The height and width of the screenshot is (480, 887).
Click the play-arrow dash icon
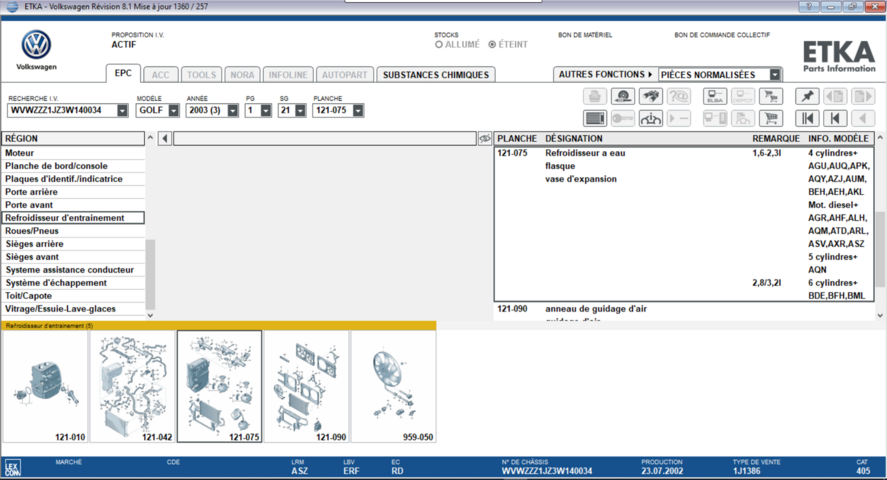pos(679,118)
